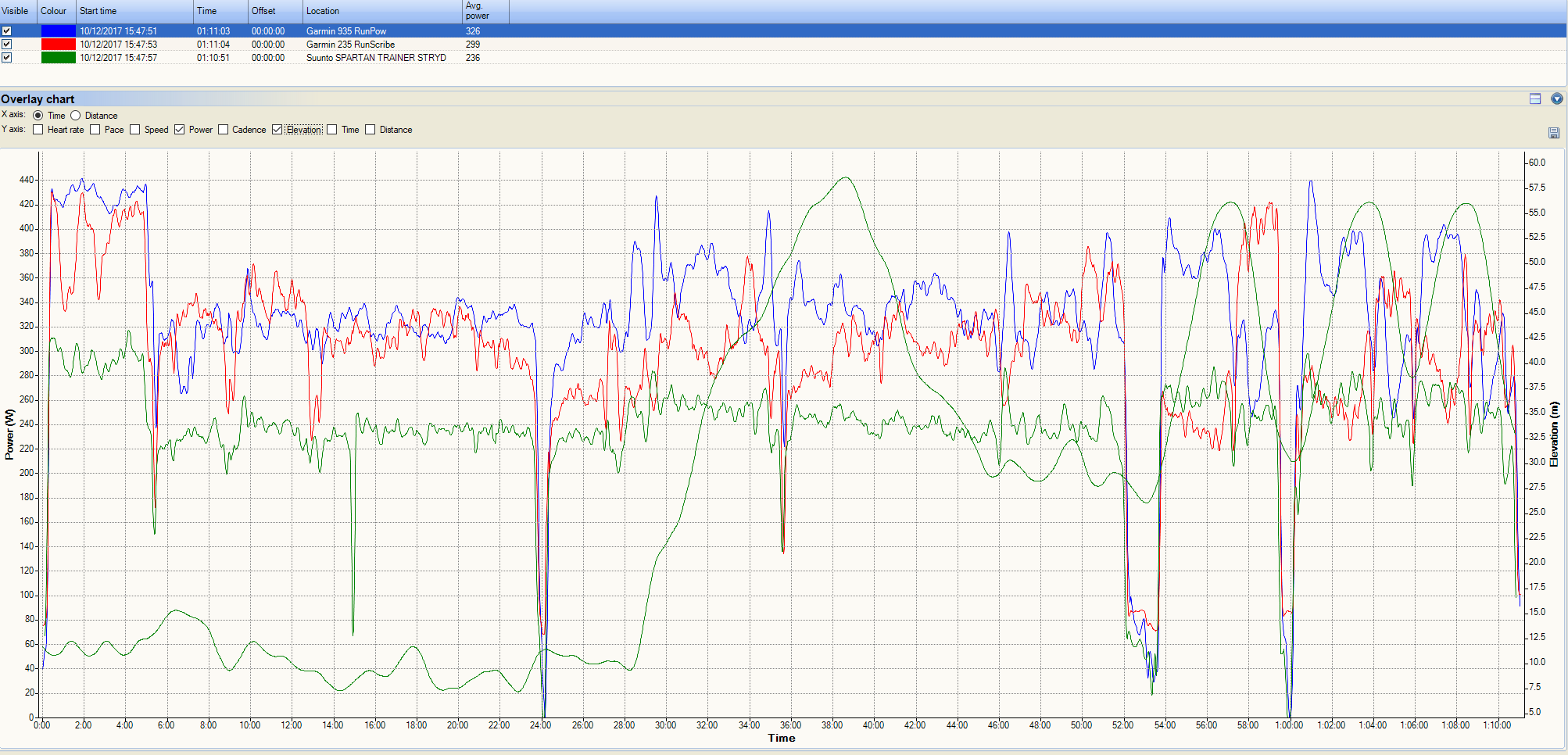Click the green colour swatch for Suunto
Image resolution: width=1568 pixels, height=755 pixels.
(x=58, y=58)
